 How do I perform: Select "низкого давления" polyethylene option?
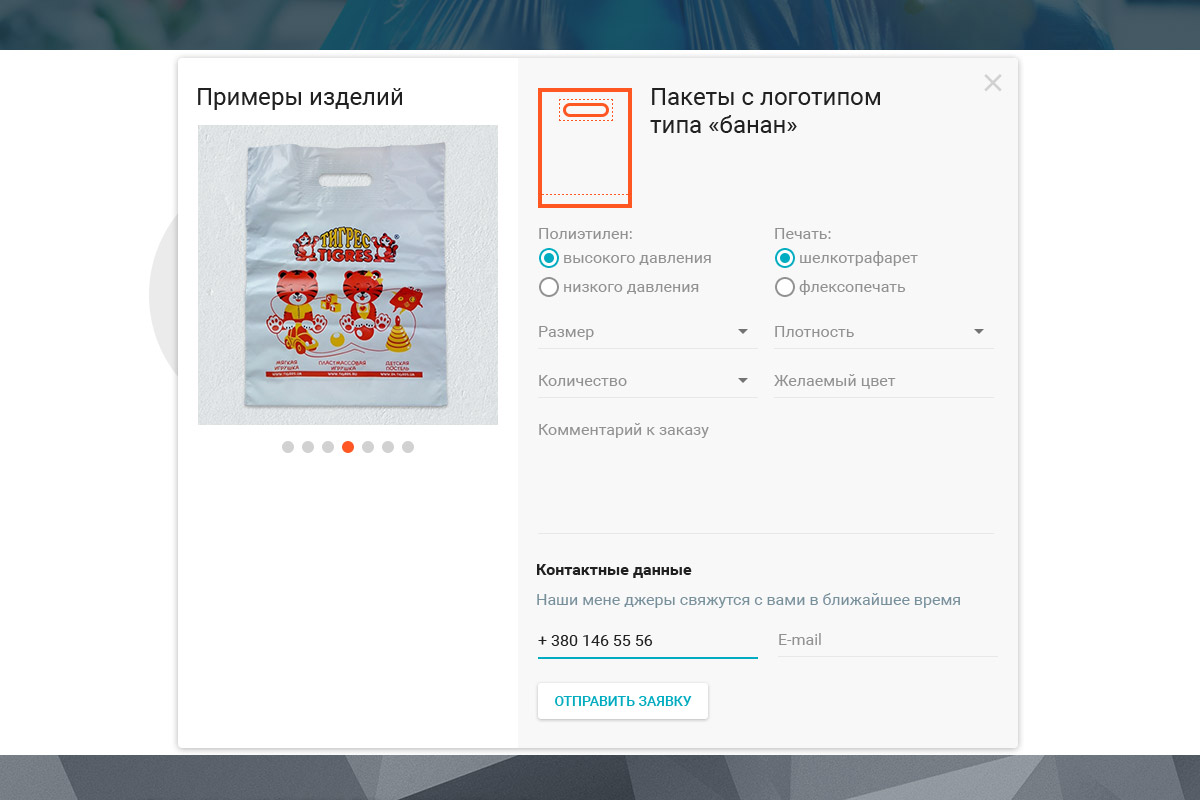[549, 287]
